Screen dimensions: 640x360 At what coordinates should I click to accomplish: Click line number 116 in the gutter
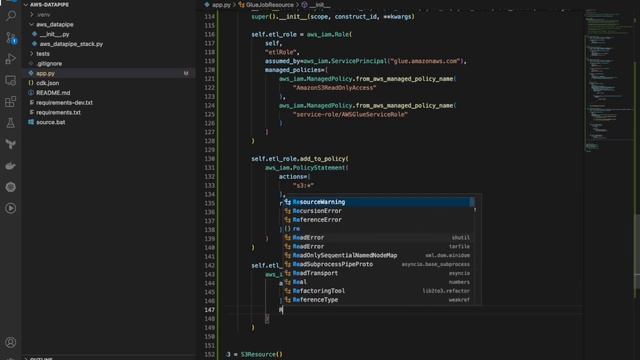[209, 34]
